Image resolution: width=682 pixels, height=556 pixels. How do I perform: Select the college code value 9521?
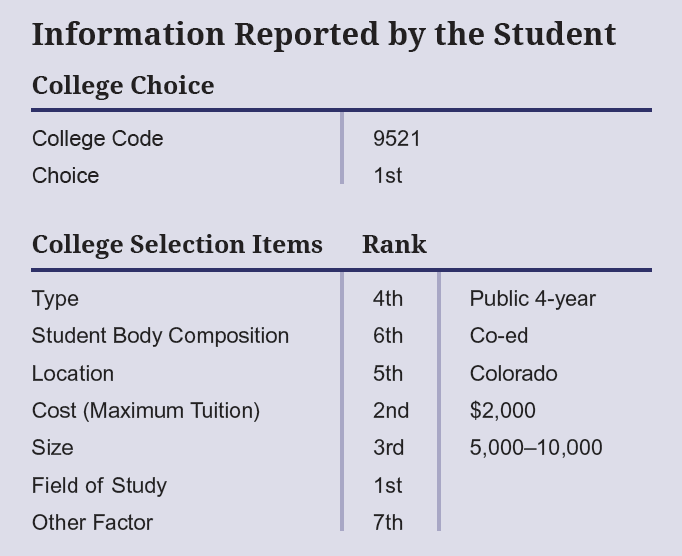(396, 139)
